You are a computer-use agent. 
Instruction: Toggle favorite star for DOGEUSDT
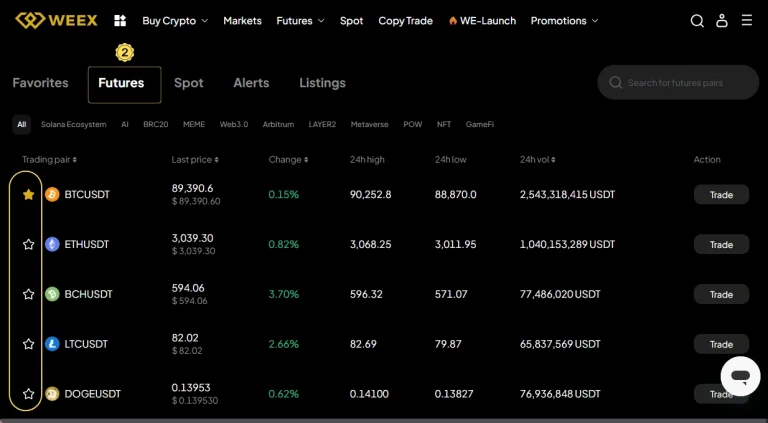pyautogui.click(x=28, y=394)
